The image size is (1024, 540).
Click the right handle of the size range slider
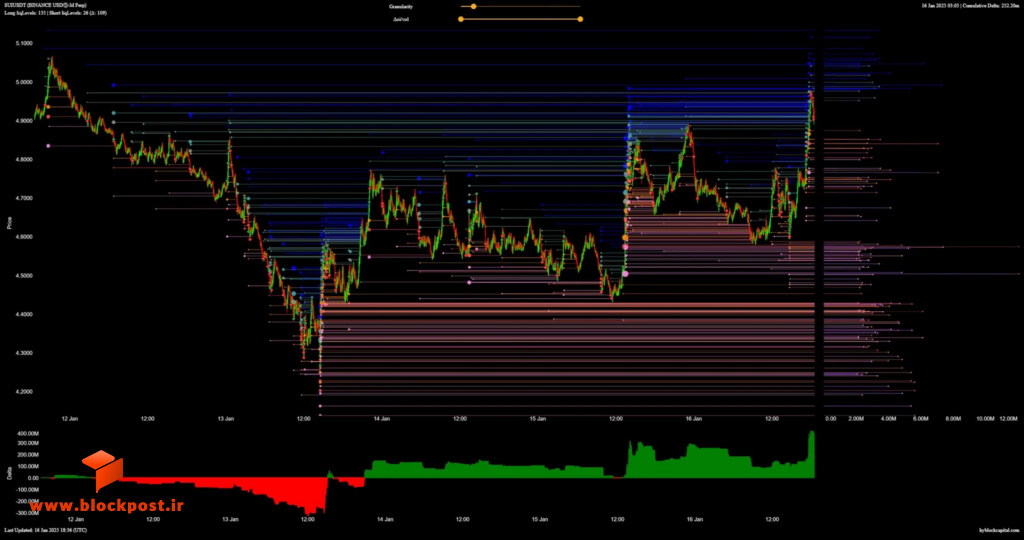580,19
